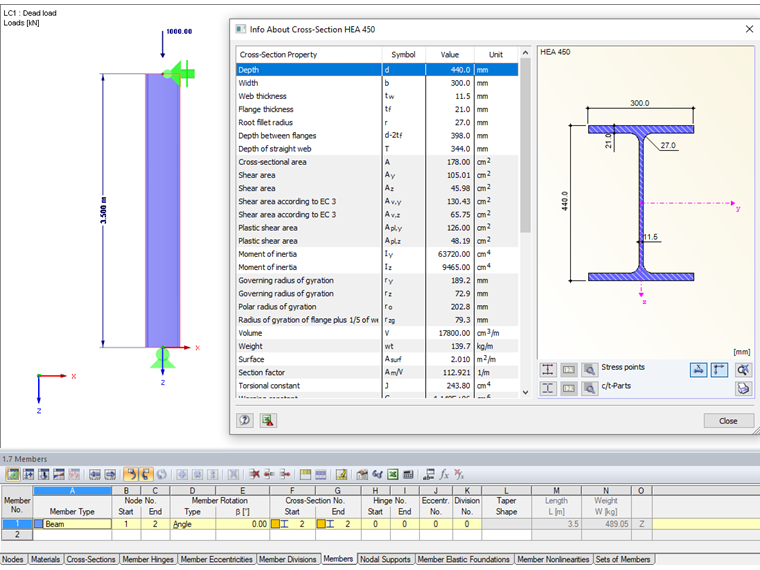Click the help icon in the dialog footer
This screenshot has height=570, width=760.
click(245, 421)
